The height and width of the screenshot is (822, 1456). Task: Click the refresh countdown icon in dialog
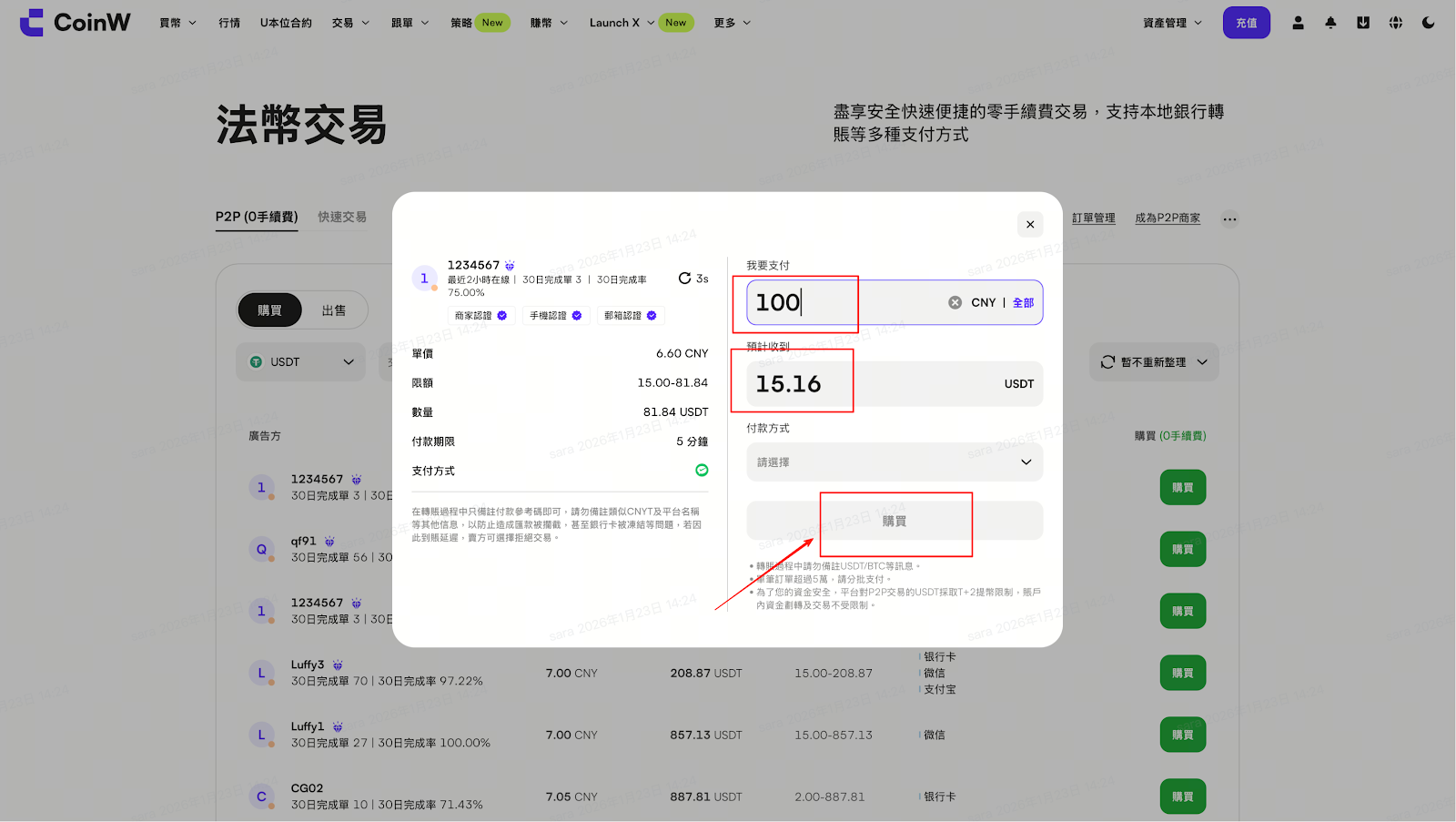pos(684,279)
